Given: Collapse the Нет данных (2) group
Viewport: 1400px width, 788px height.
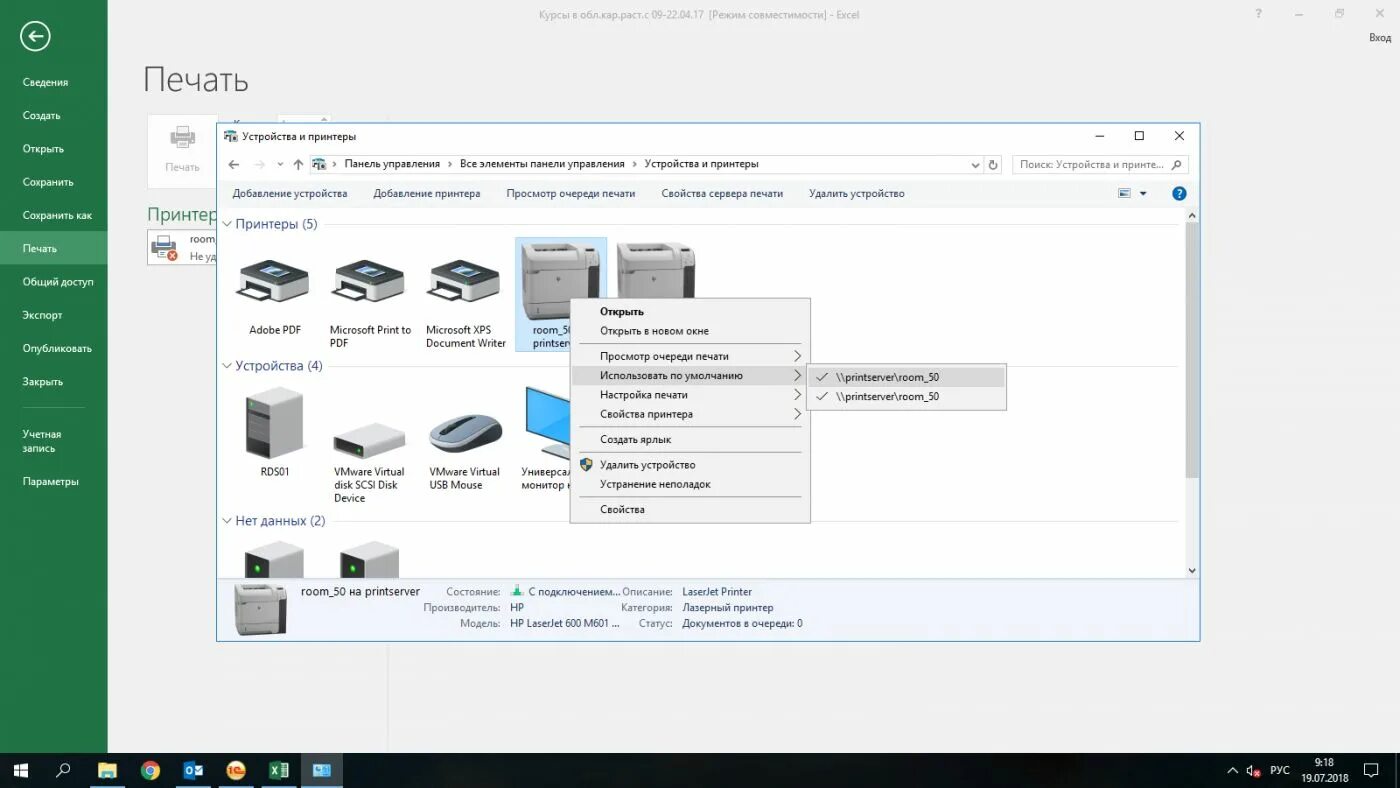Looking at the screenshot, I should point(227,521).
